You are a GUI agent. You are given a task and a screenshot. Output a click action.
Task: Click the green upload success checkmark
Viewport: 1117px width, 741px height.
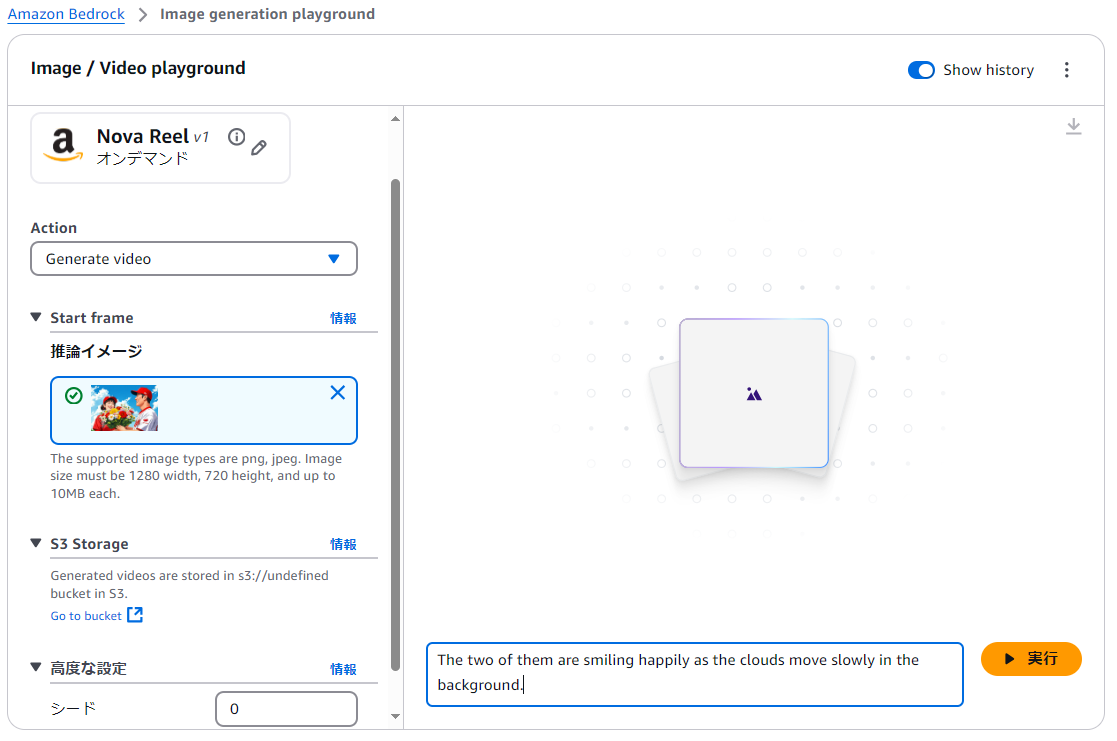tap(73, 395)
